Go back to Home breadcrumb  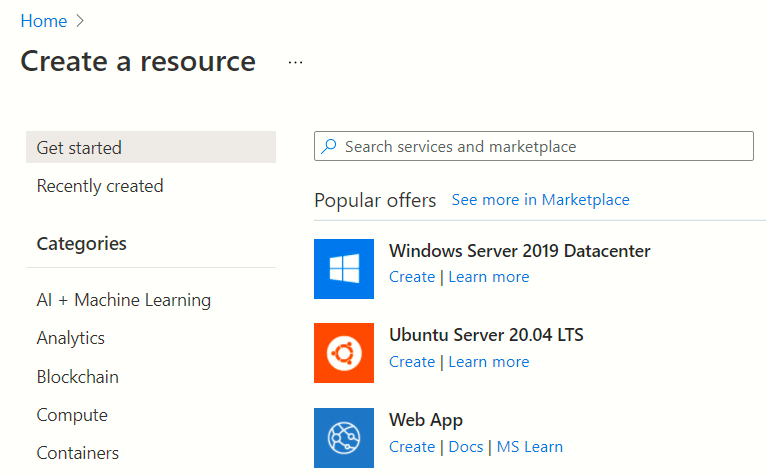point(44,21)
